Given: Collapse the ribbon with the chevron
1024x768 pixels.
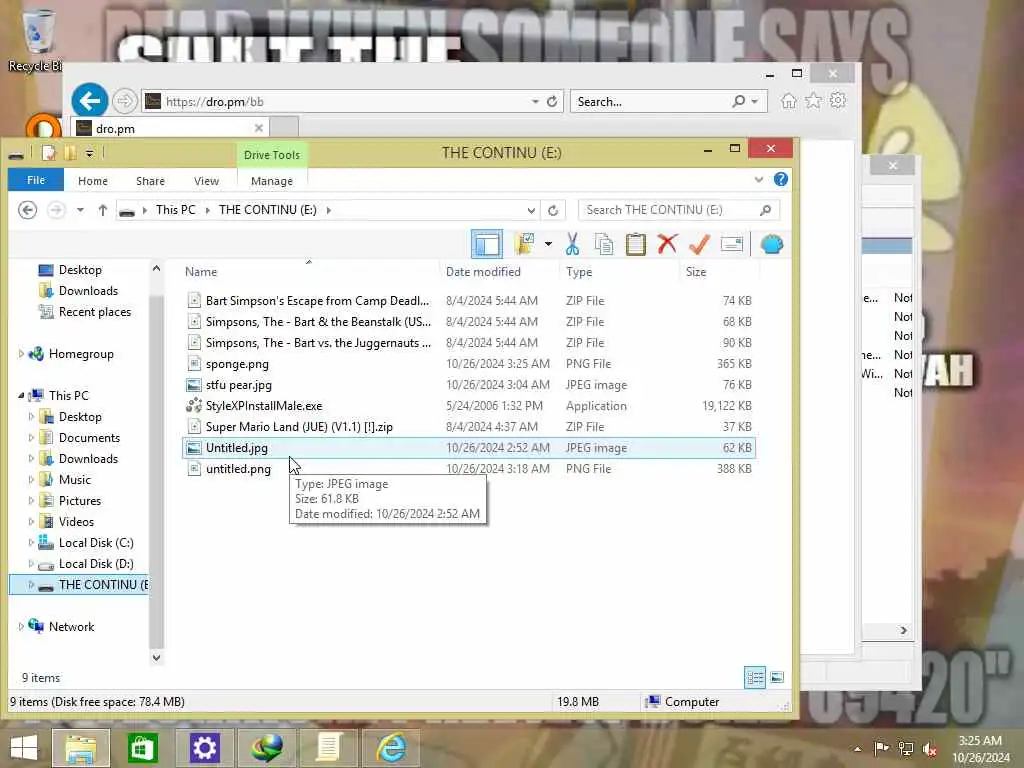Looking at the screenshot, I should pyautogui.click(x=759, y=180).
